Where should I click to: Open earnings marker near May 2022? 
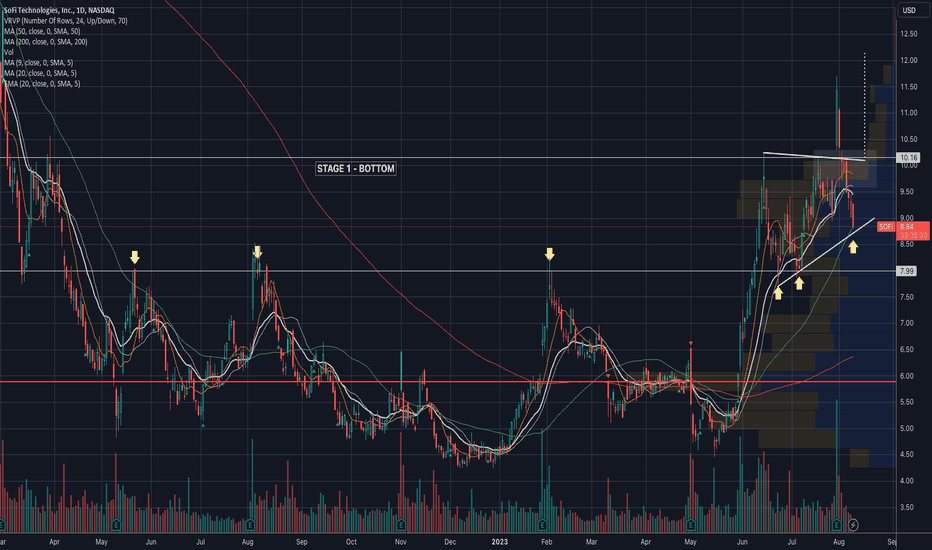click(116, 525)
